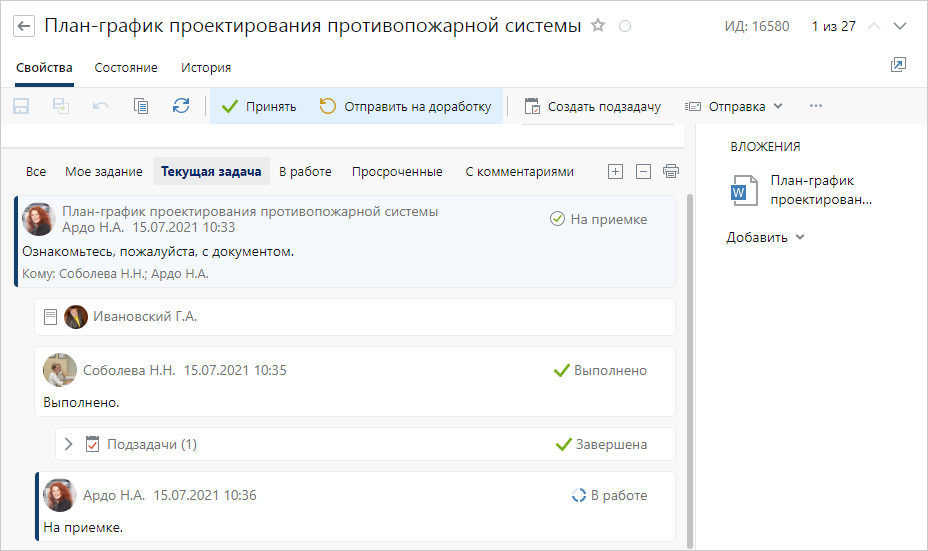The width and height of the screenshot is (928, 551).
Task: Refresh the task card
Action: 181,106
